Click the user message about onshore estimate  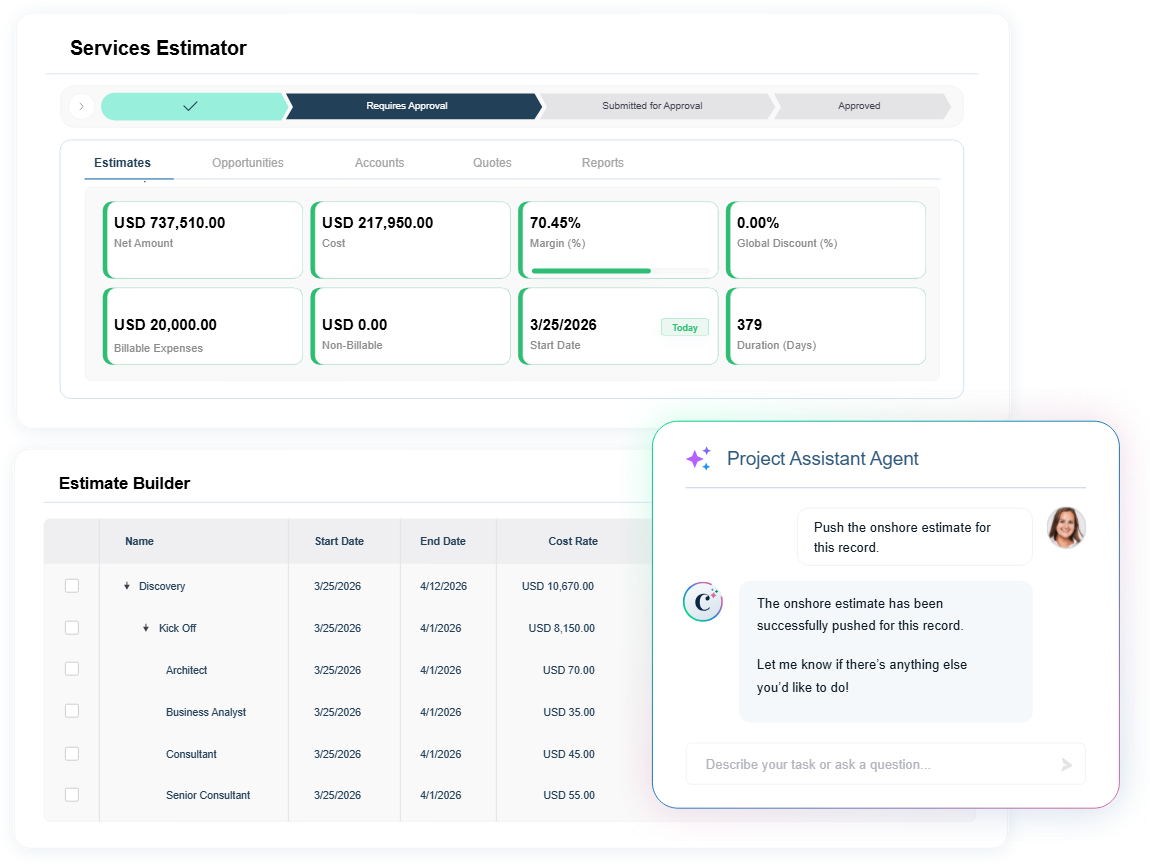(915, 537)
